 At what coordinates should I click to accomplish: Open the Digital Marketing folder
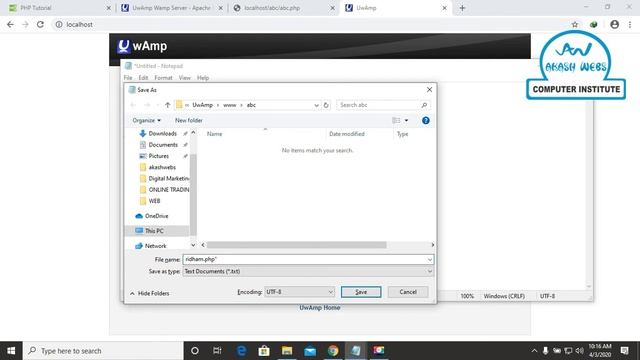(168, 178)
